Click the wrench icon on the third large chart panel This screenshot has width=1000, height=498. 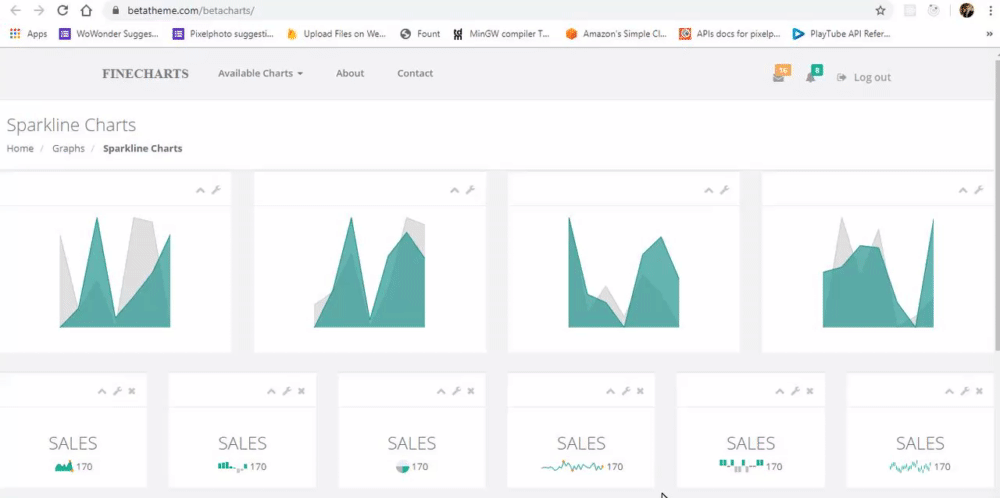[x=724, y=190]
